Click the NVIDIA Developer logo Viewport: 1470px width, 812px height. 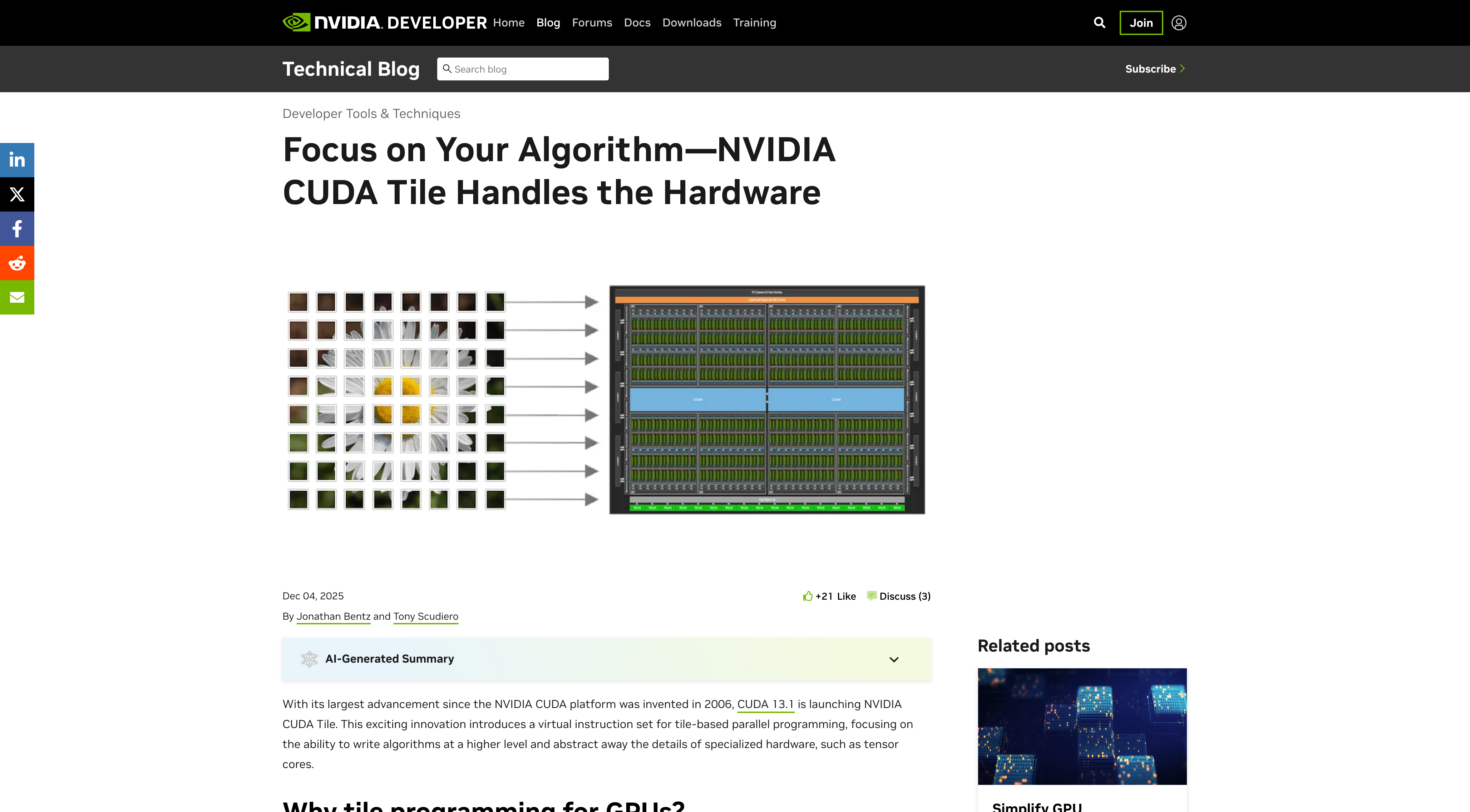coord(384,23)
